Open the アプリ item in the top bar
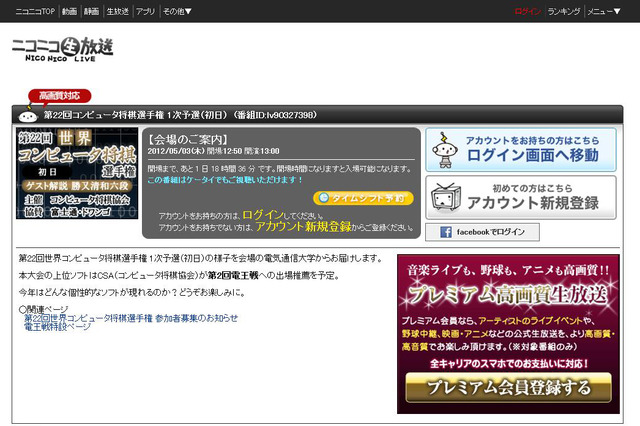 pos(145,11)
